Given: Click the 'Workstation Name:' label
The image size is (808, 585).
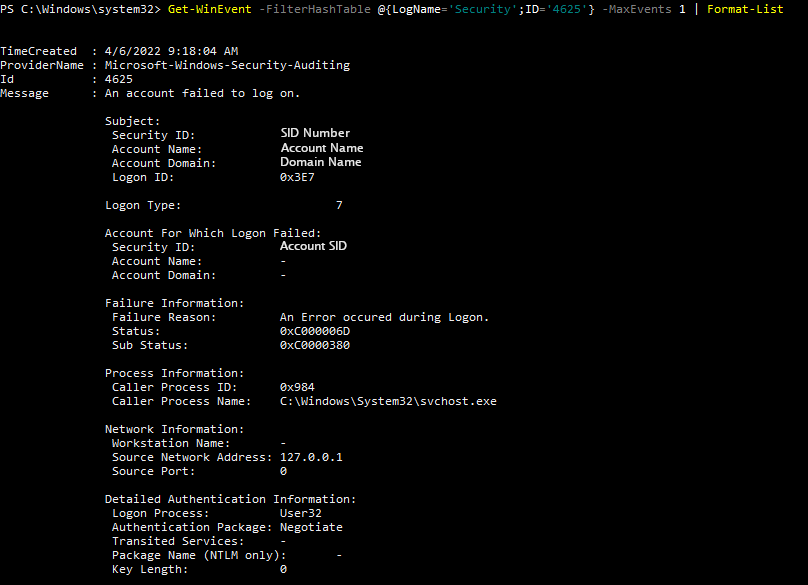Looking at the screenshot, I should coord(171,443).
